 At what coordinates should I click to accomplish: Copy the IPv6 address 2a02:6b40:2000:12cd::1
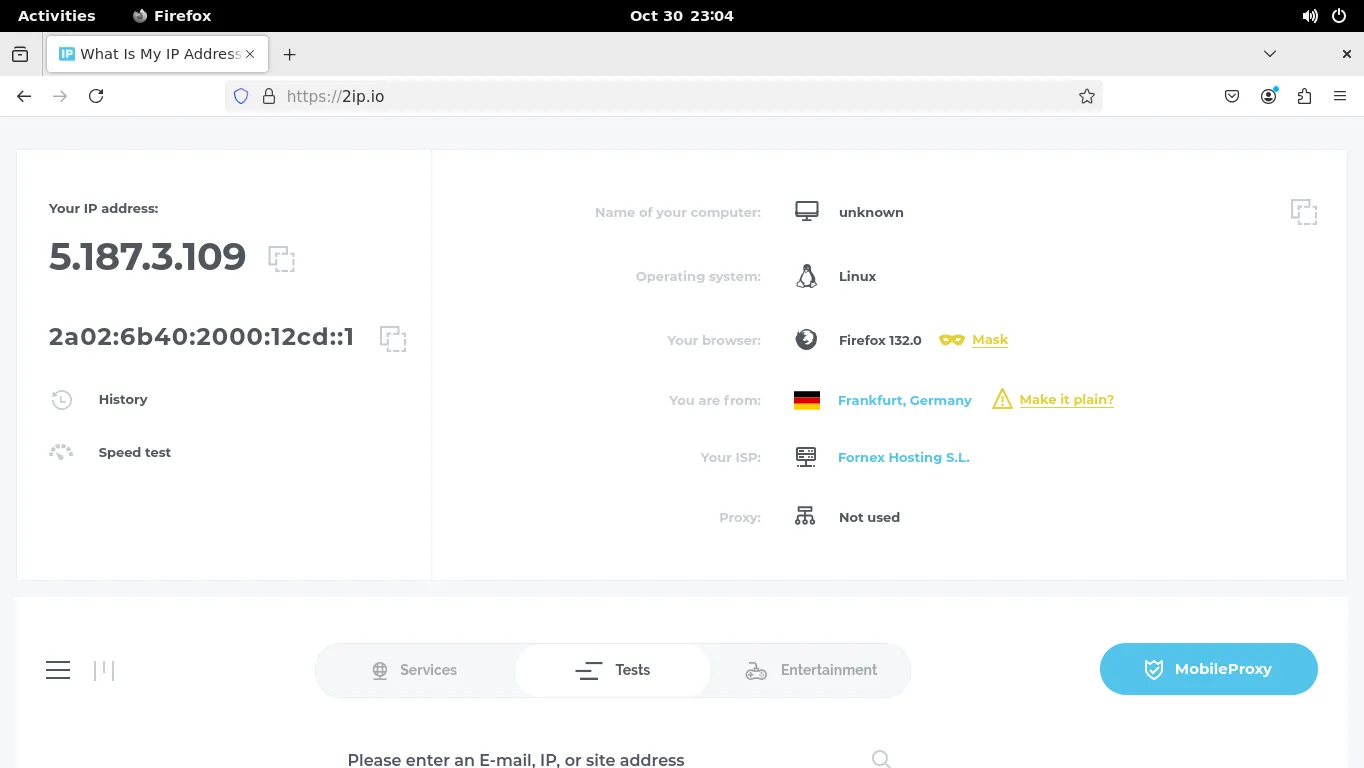[393, 338]
